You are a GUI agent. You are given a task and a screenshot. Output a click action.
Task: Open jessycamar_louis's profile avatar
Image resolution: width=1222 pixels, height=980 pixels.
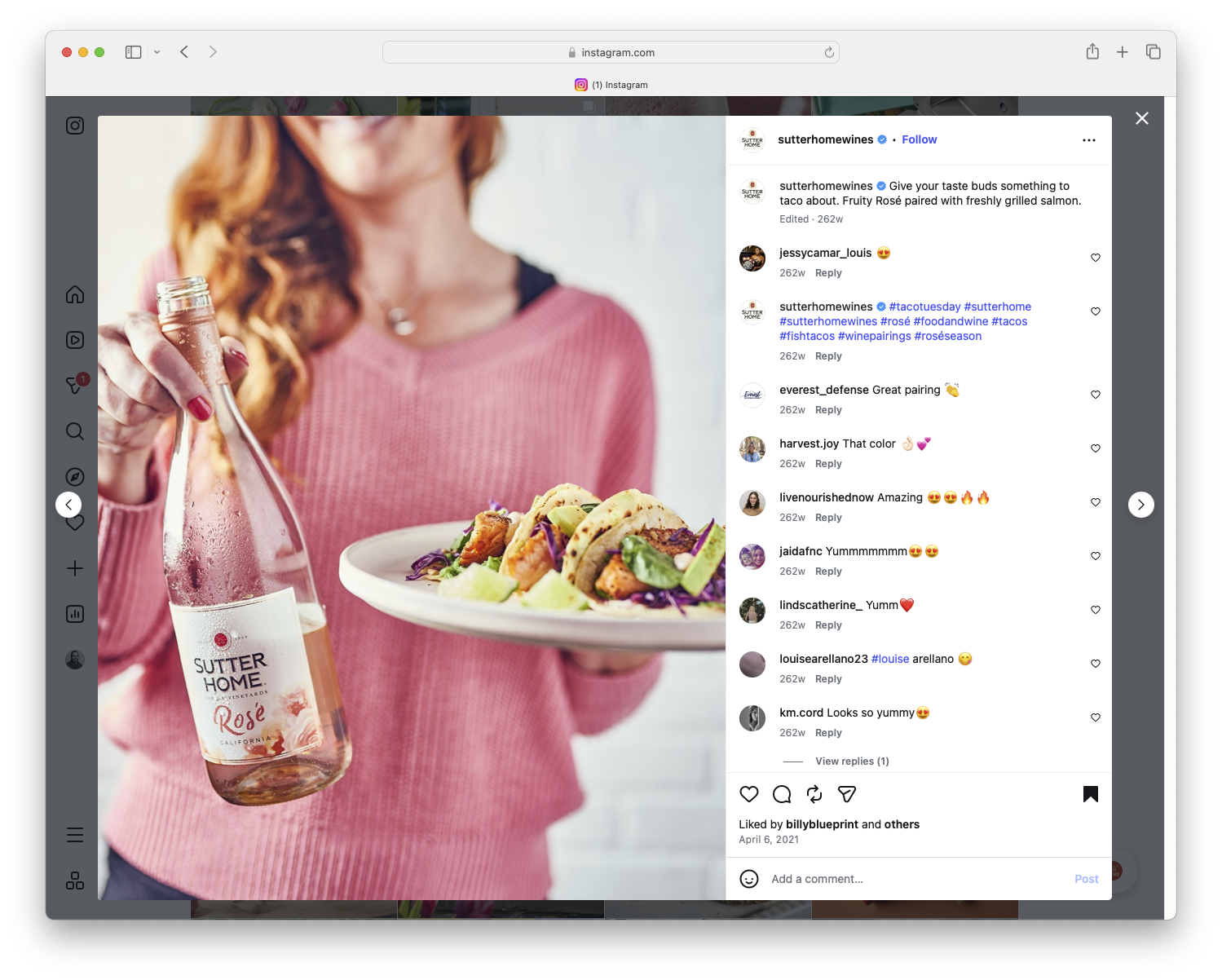point(752,258)
